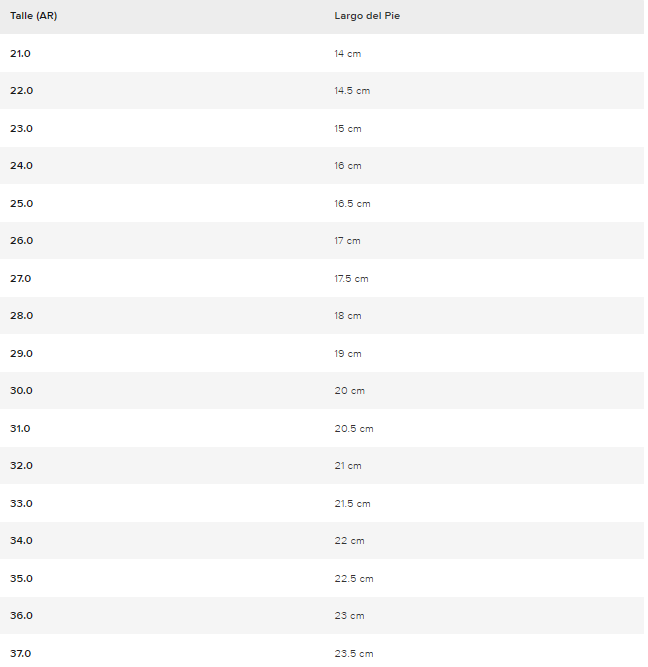Select size 25.0 in the Talle column
The image size is (648, 667).
point(21,203)
